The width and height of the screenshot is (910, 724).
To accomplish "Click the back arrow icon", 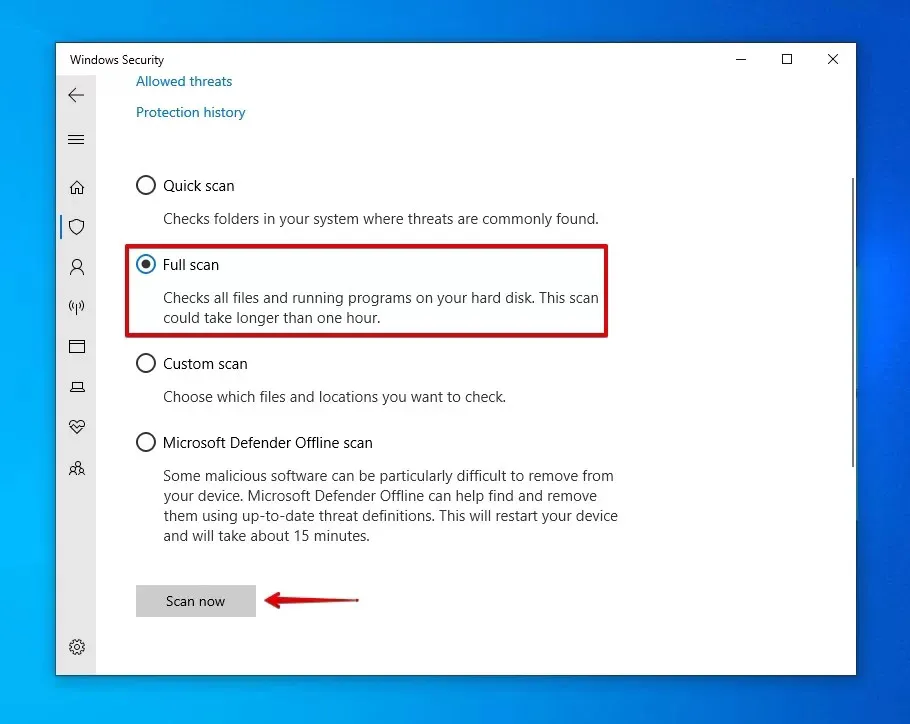I will point(76,95).
